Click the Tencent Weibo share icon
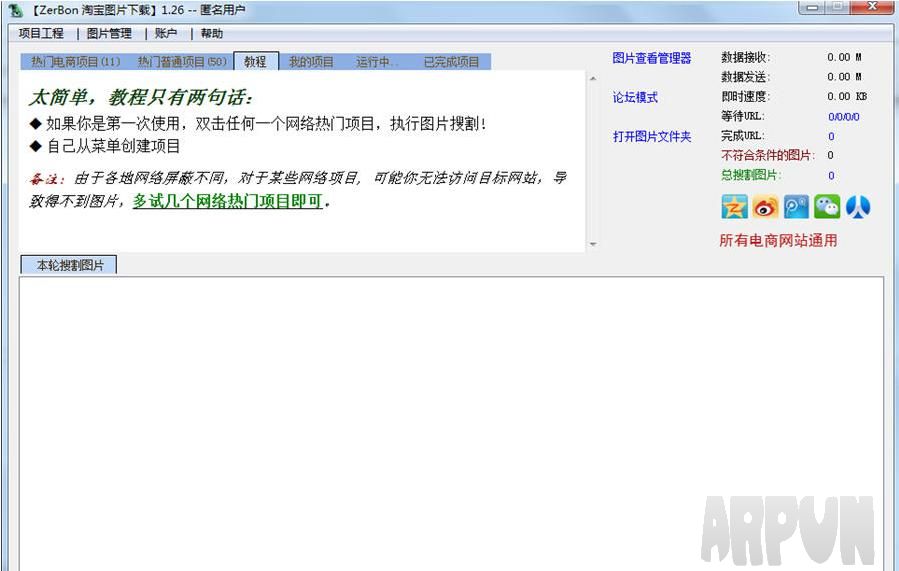Image resolution: width=899 pixels, height=571 pixels. click(x=796, y=207)
